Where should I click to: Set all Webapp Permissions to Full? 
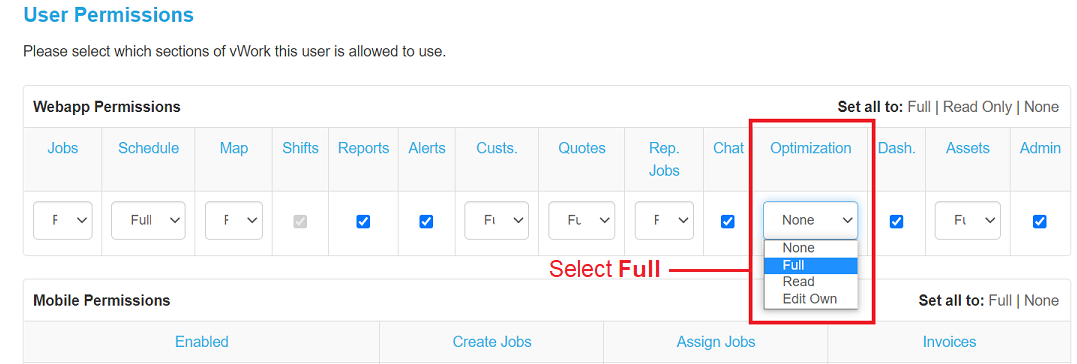[919, 107]
